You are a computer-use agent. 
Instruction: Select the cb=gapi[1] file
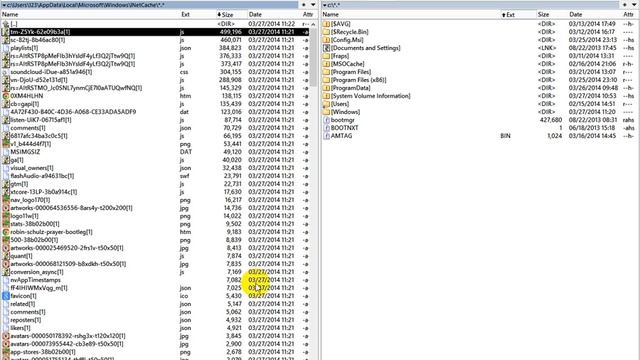(155, 104)
